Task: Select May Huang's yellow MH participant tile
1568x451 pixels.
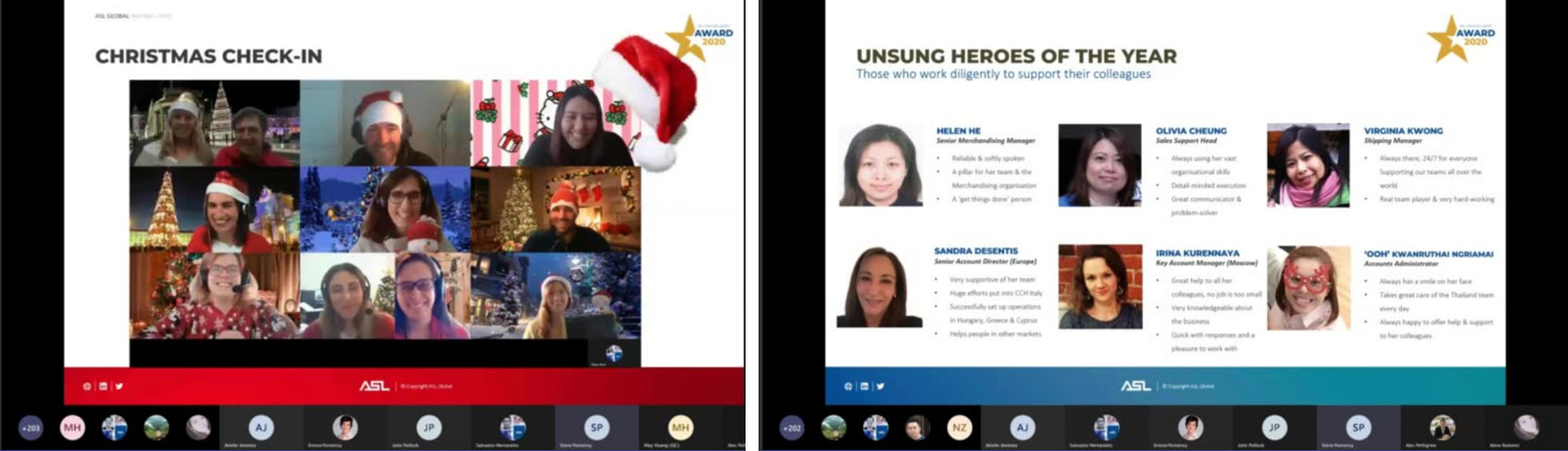Action: click(680, 427)
